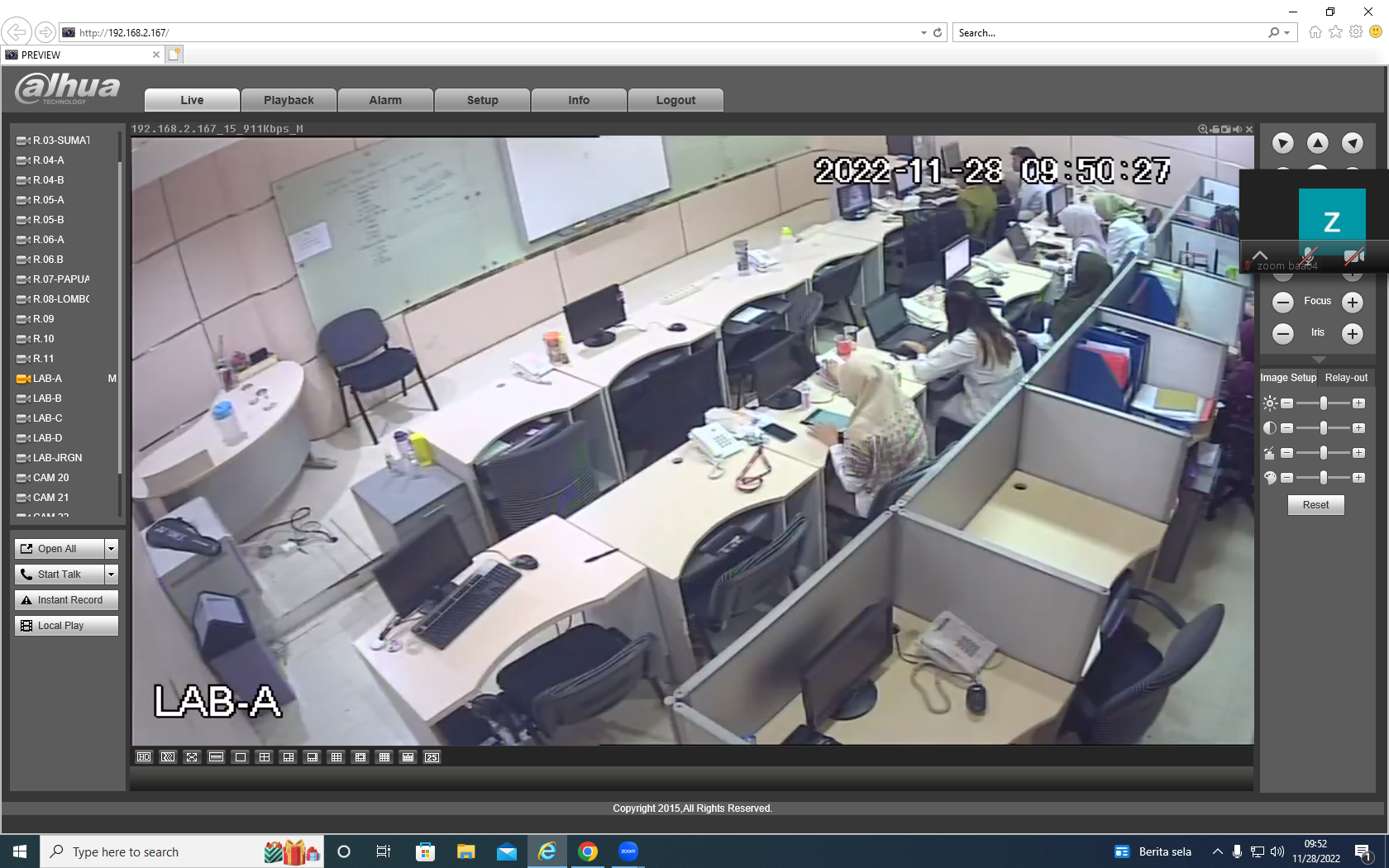Adjust the saturation slider
Viewport: 1389px width, 868px height.
(1323, 478)
